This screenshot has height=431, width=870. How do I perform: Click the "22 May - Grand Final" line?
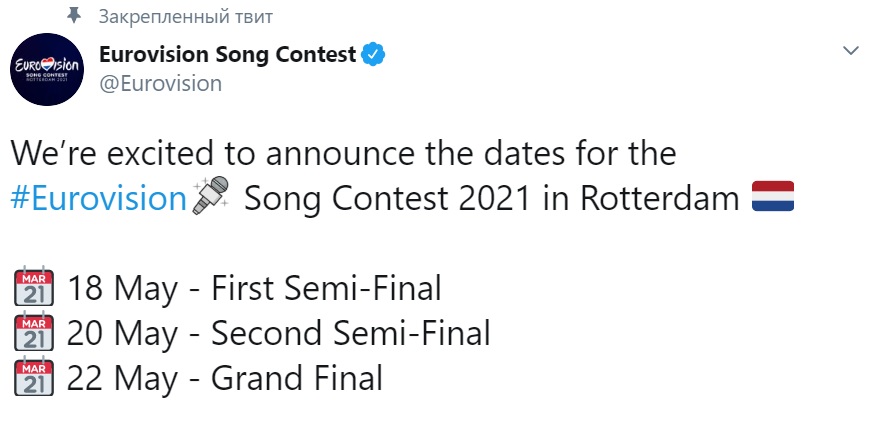(x=225, y=378)
